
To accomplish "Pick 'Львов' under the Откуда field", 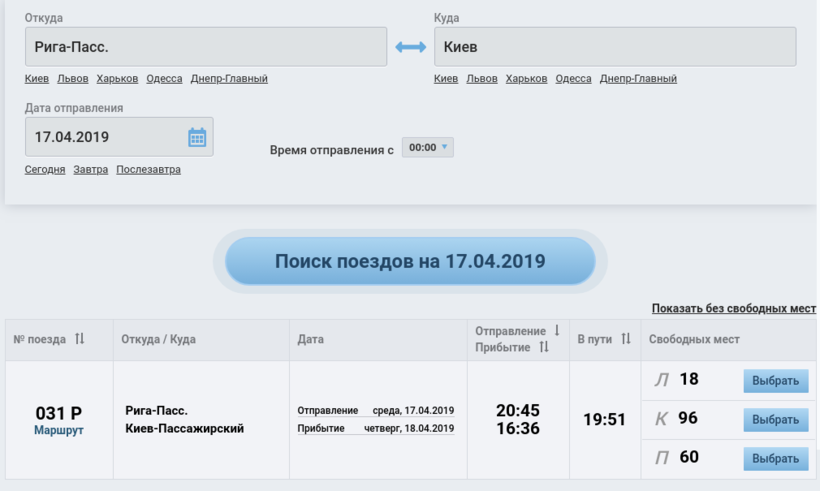I will [72, 79].
